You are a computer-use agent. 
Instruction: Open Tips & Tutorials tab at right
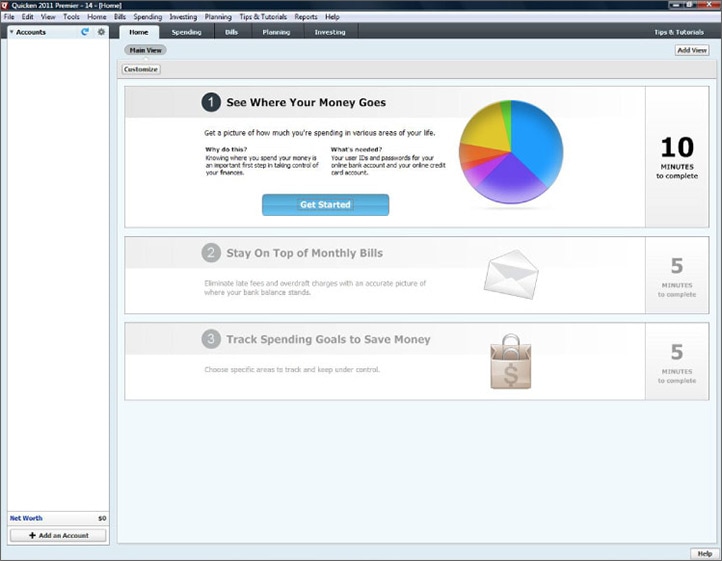679,32
